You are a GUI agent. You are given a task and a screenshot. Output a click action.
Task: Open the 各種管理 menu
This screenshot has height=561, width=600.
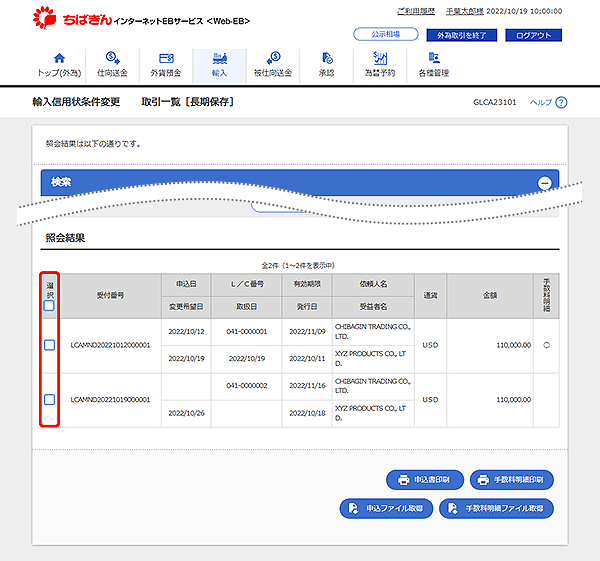(434, 65)
